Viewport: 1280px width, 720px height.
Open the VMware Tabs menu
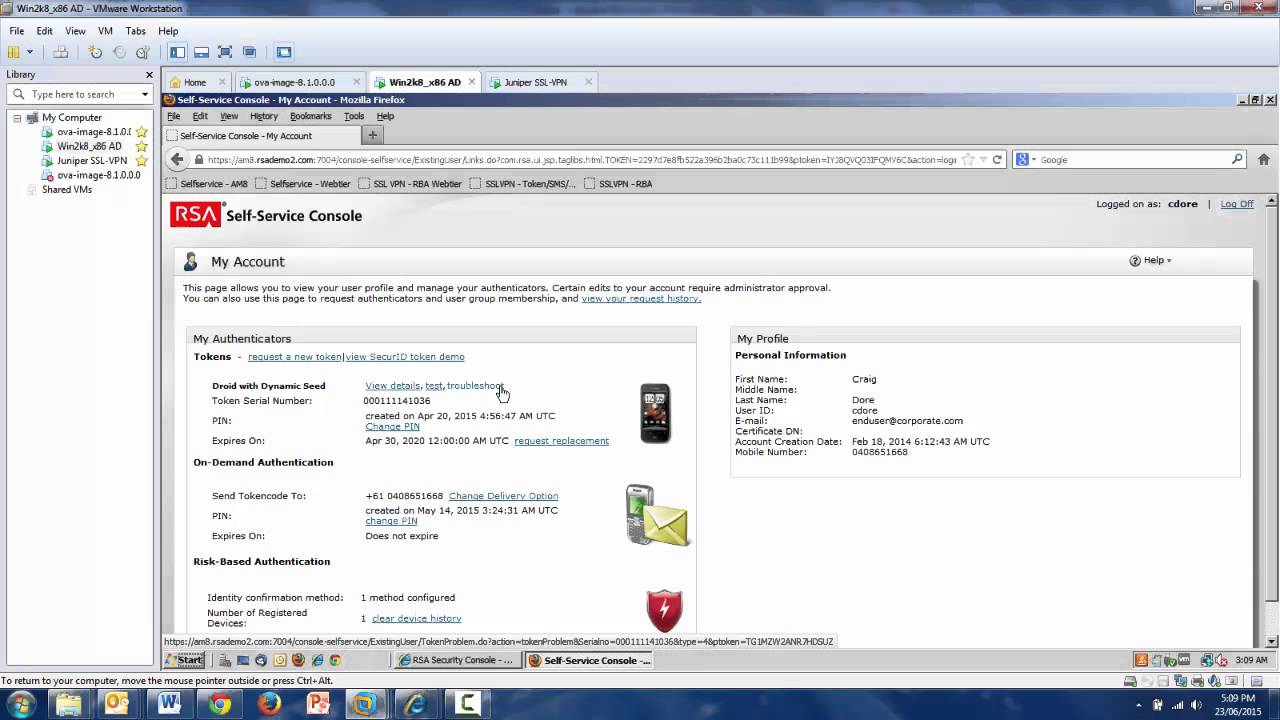pyautogui.click(x=135, y=31)
